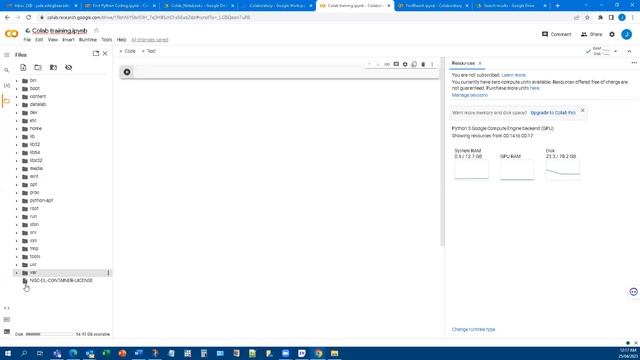
Task: Add a comment to the cell
Action: 396,64
